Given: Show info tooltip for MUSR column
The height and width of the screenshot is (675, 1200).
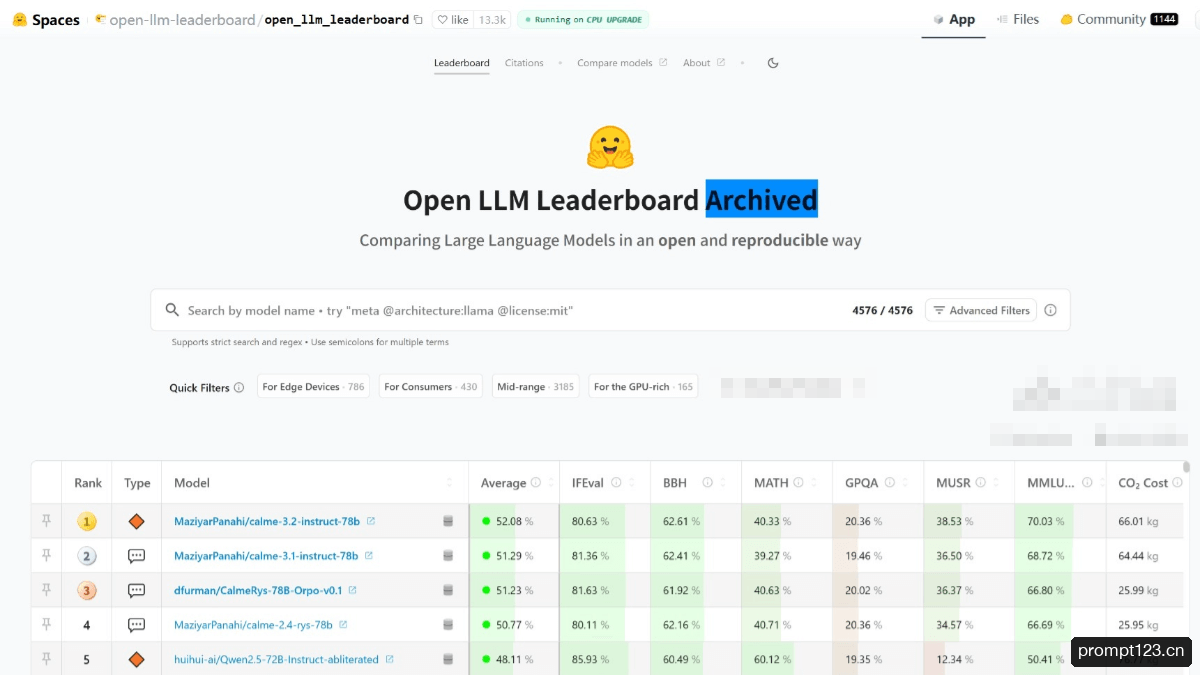Looking at the screenshot, I should [x=981, y=482].
